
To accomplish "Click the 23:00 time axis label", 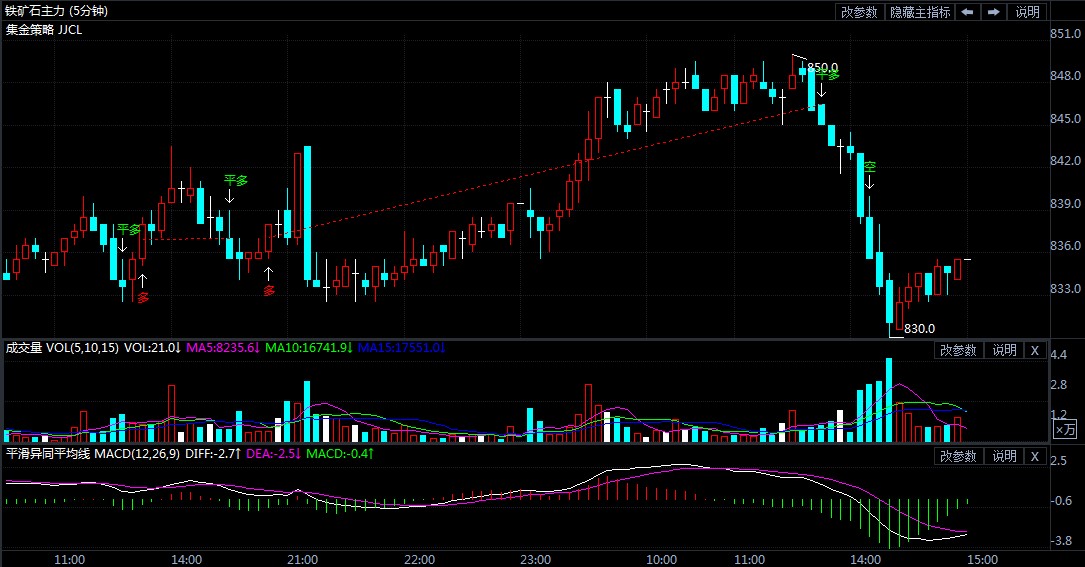I will pyautogui.click(x=536, y=559).
